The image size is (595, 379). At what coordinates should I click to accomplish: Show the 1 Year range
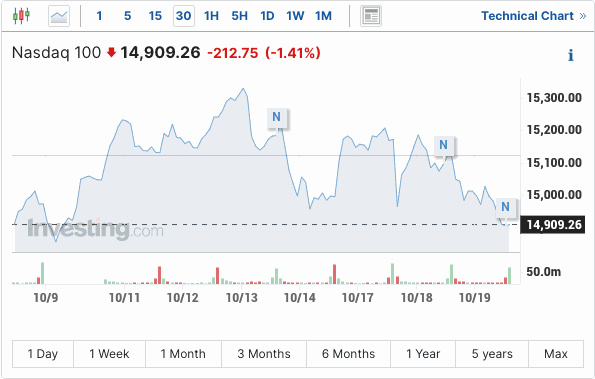pos(423,354)
